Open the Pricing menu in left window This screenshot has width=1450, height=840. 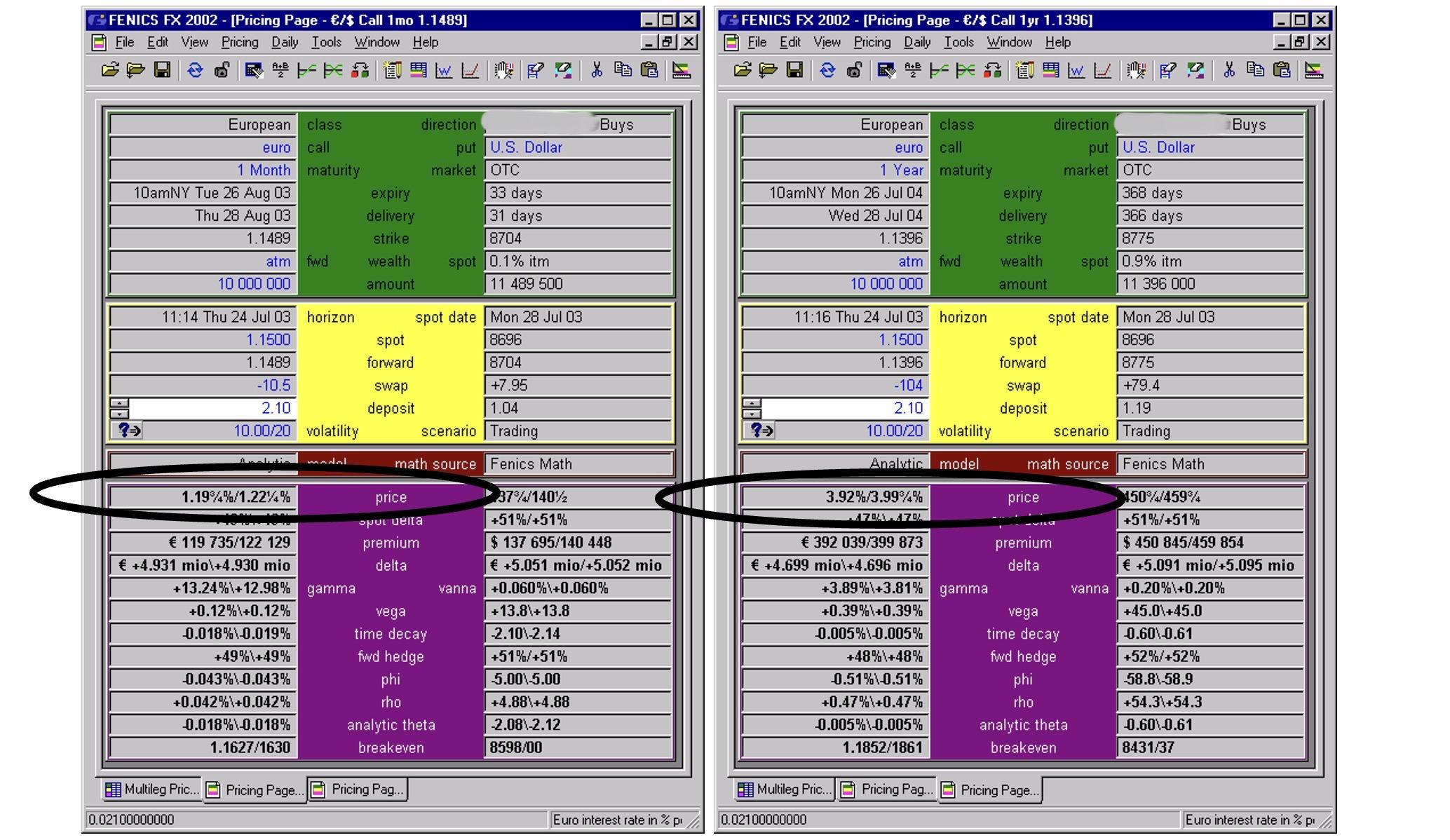pos(239,42)
